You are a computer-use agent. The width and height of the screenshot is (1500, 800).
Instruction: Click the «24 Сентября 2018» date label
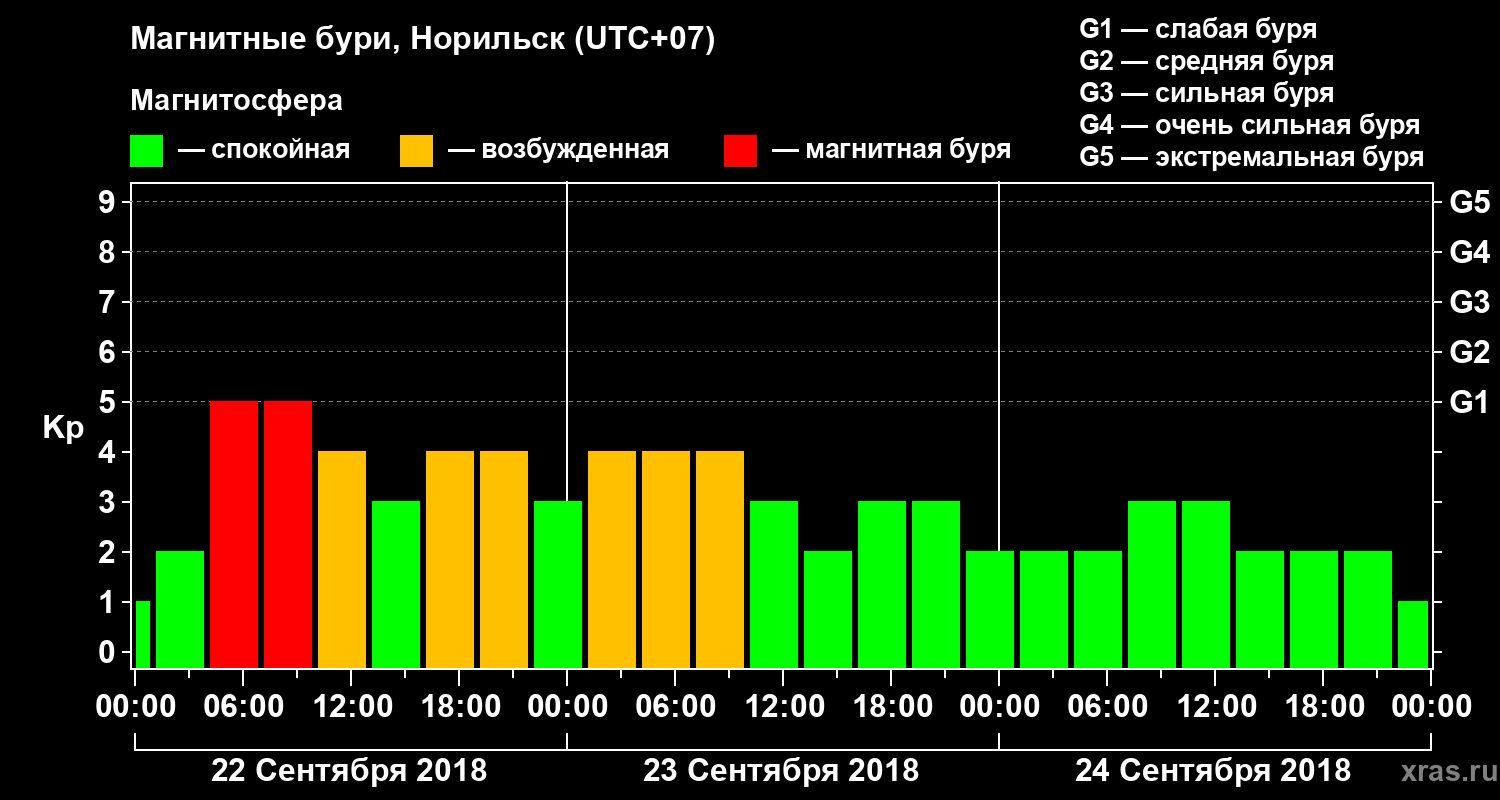(1213, 770)
